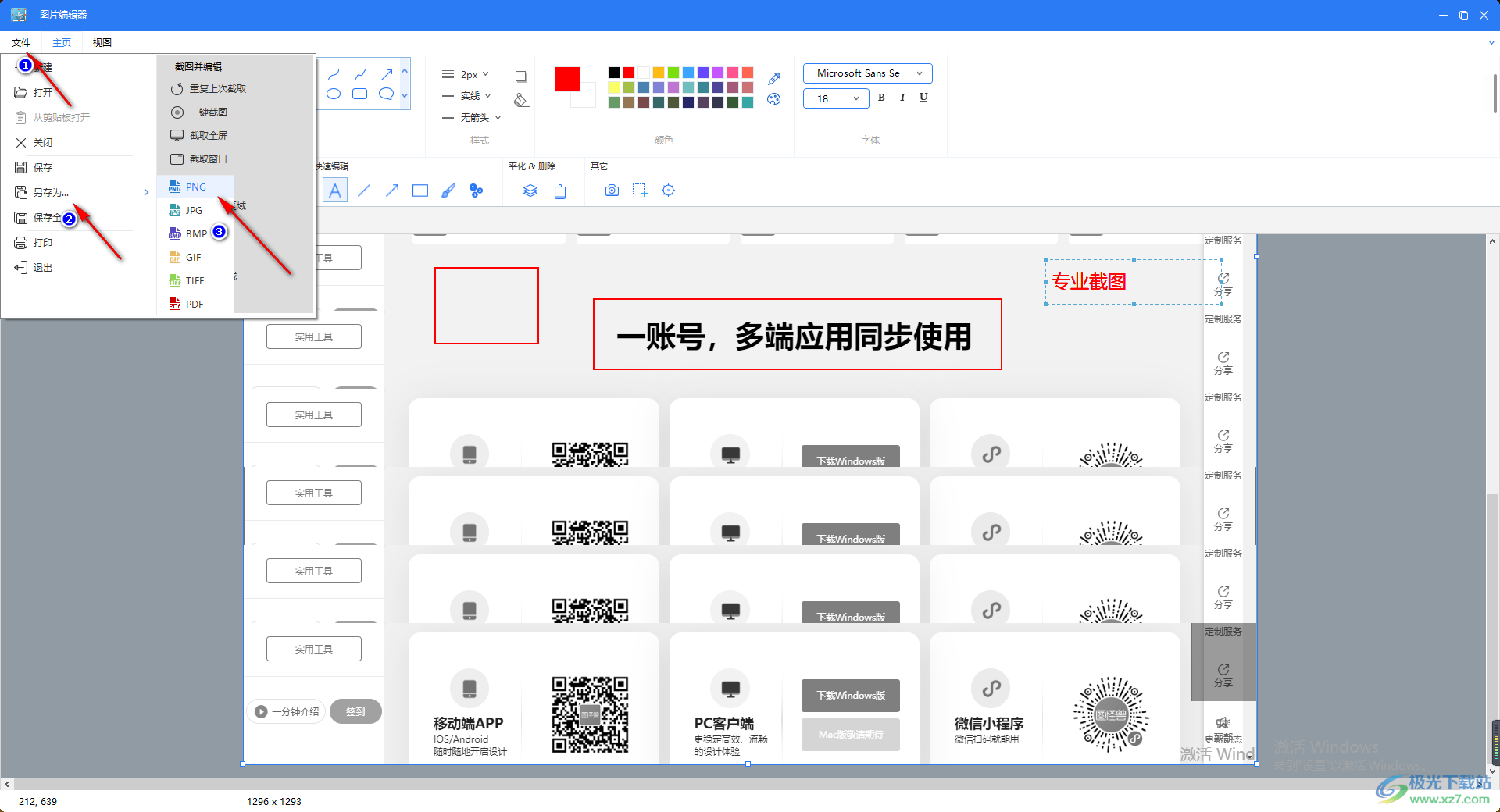Viewport: 1500px width, 812px height.
Task: Save as BMP format
Action: click(195, 234)
